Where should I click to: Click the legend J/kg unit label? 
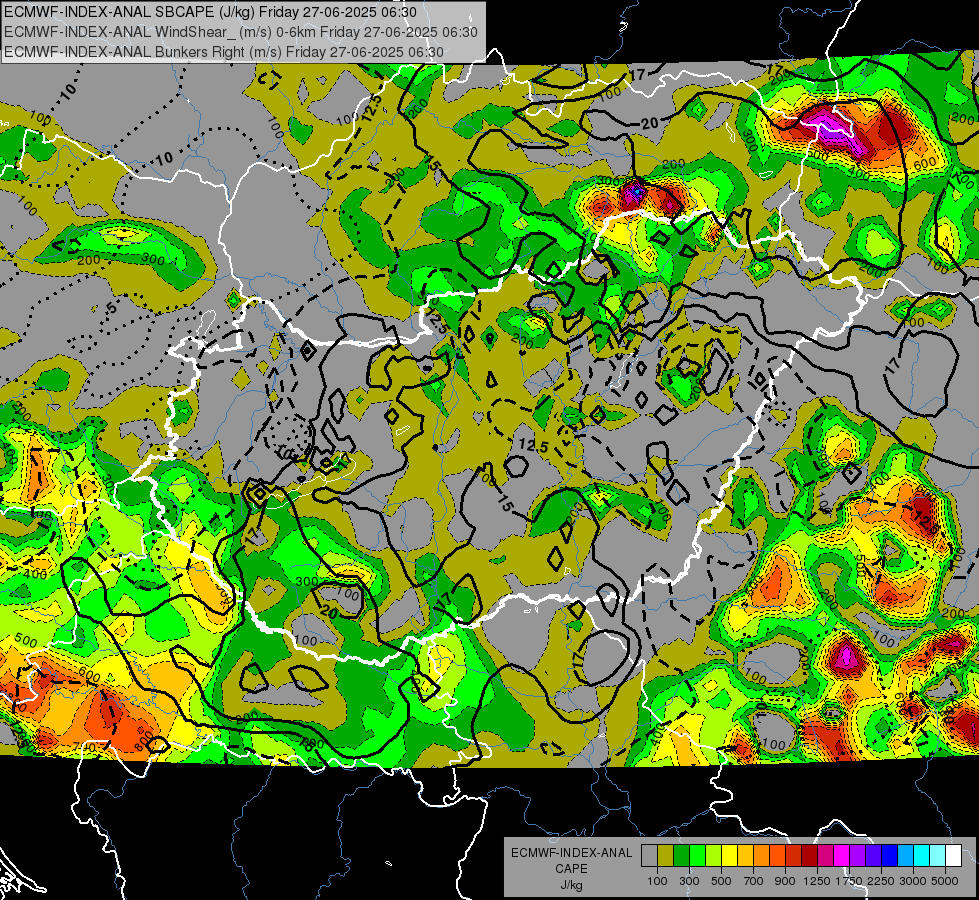click(571, 885)
